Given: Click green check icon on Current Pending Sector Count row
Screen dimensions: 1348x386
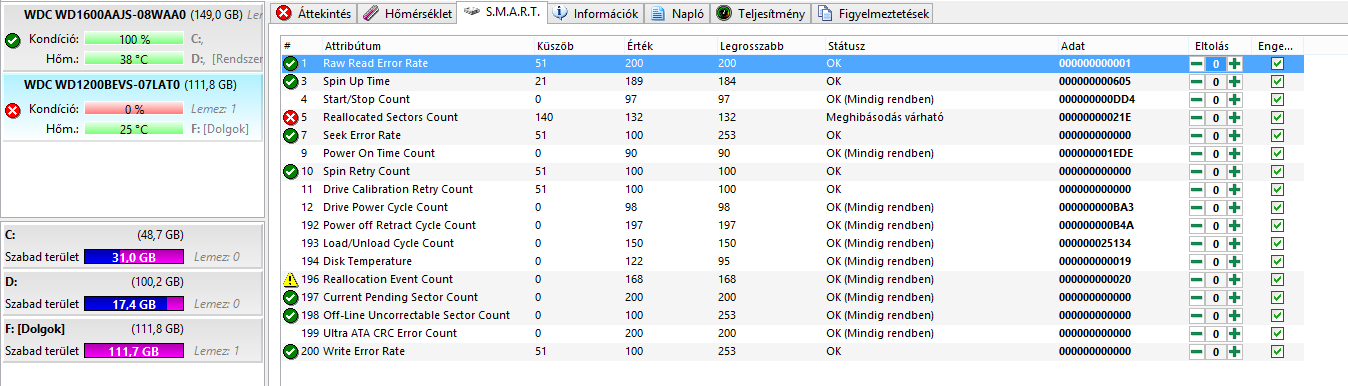Looking at the screenshot, I should tap(290, 297).
